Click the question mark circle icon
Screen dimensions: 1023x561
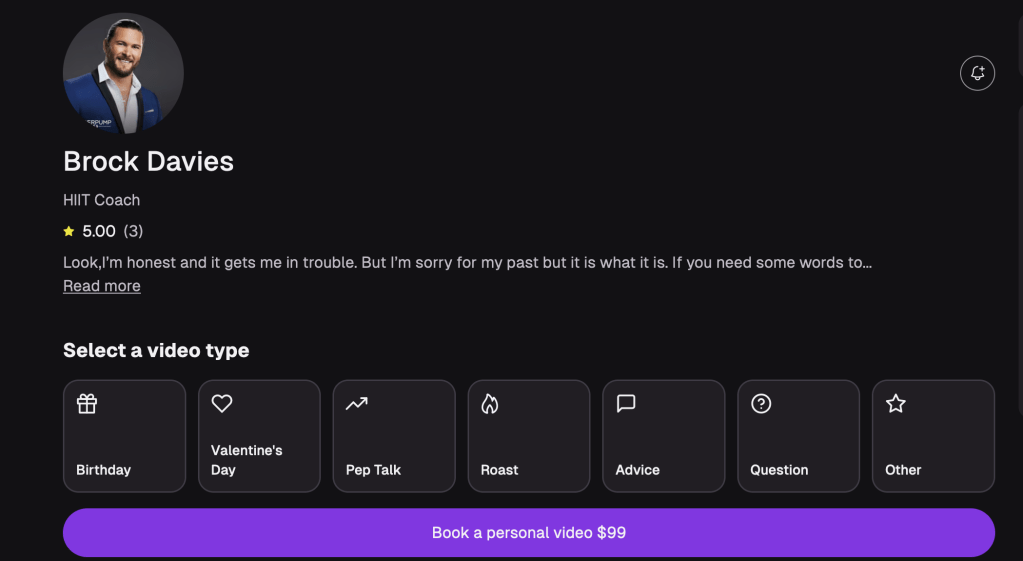pyautogui.click(x=761, y=404)
